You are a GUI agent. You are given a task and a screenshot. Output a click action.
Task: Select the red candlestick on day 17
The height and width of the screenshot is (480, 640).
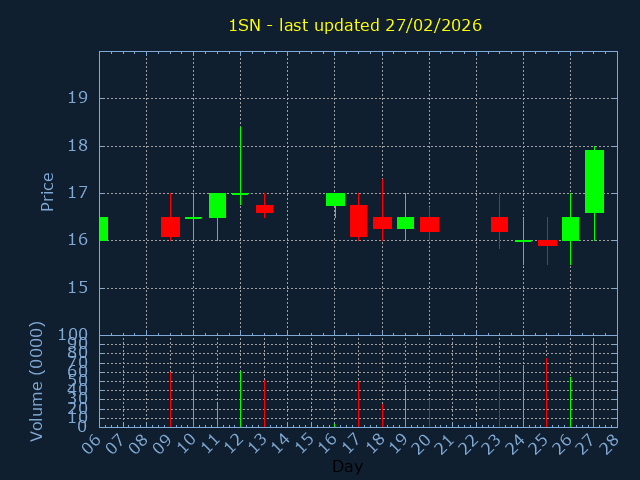[358, 221]
